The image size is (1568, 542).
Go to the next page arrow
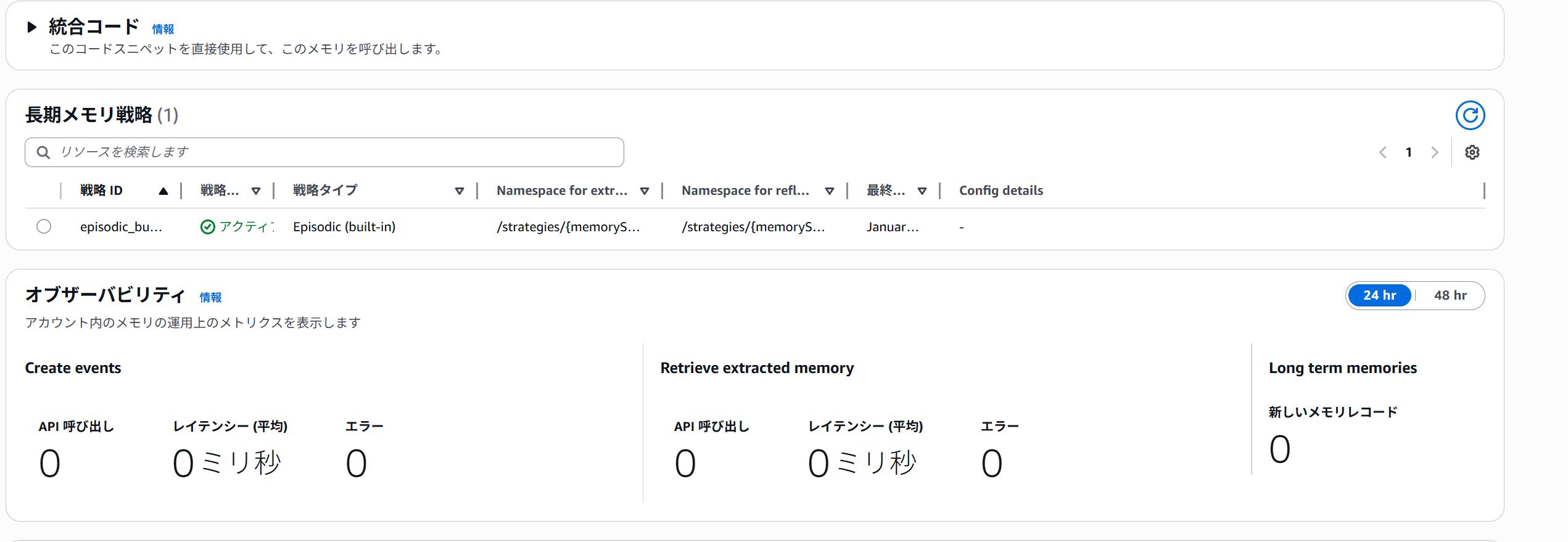pyautogui.click(x=1434, y=152)
